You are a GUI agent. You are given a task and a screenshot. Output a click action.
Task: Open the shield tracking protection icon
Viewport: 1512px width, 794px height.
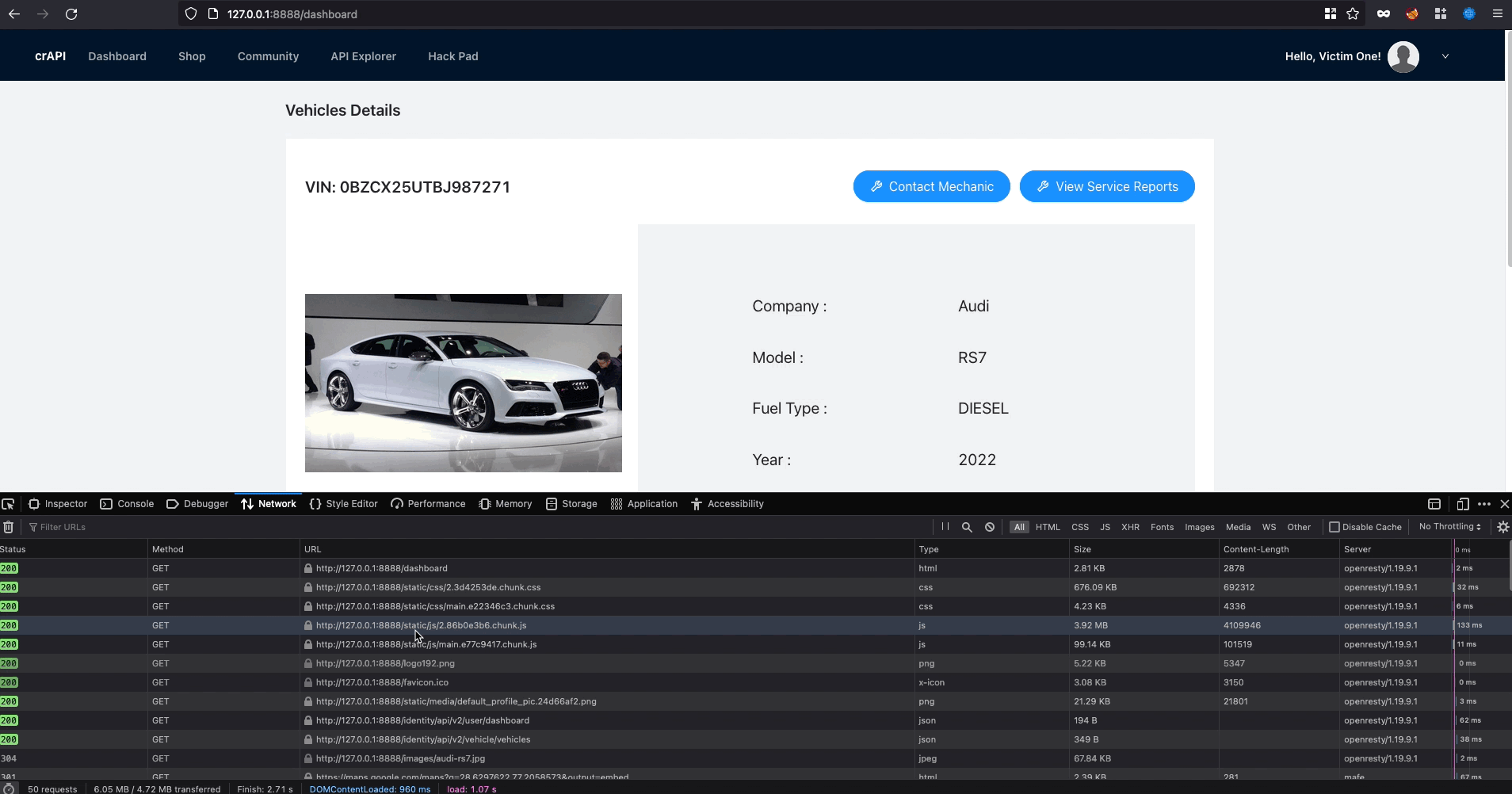pyautogui.click(x=190, y=14)
